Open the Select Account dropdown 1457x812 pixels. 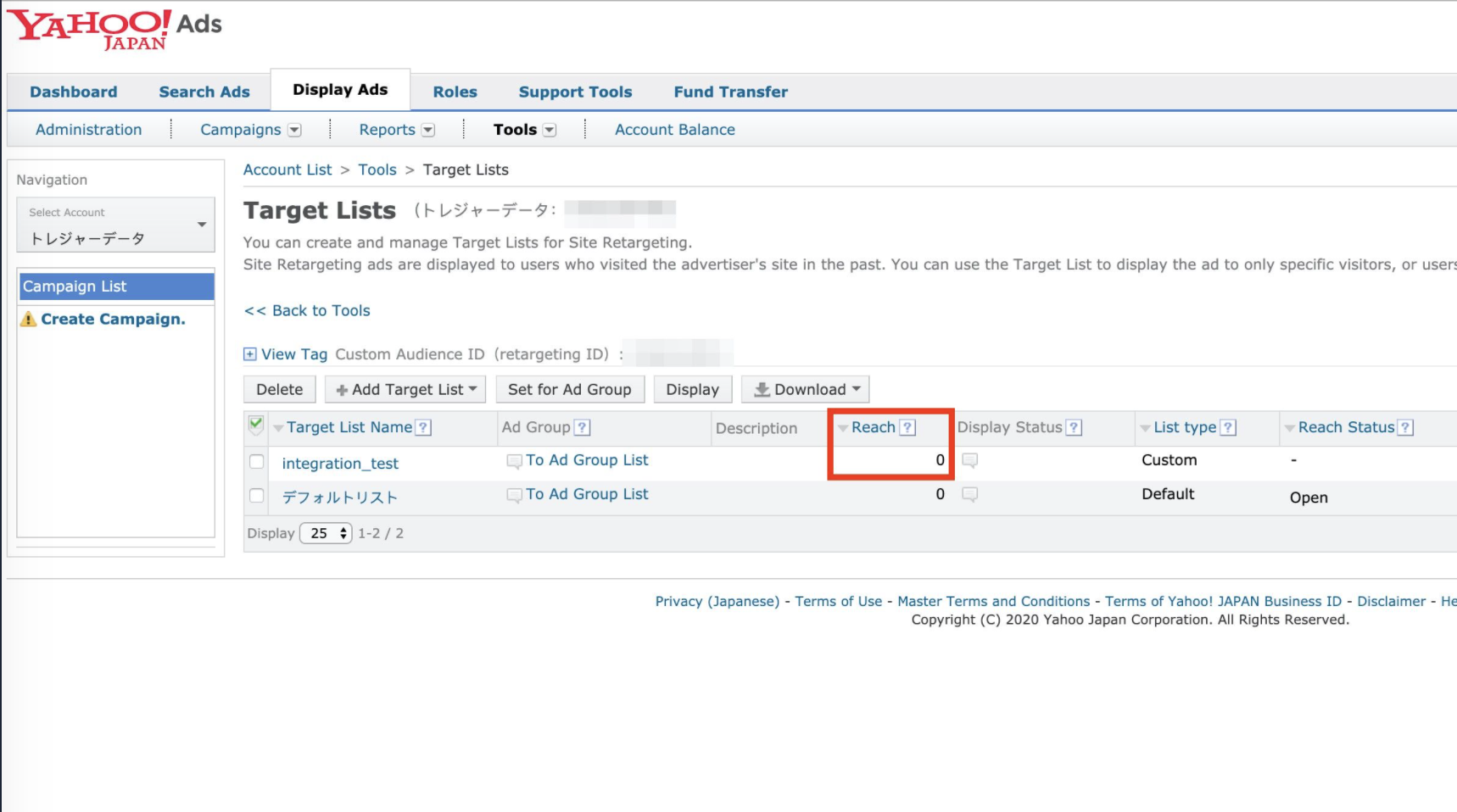click(x=115, y=225)
